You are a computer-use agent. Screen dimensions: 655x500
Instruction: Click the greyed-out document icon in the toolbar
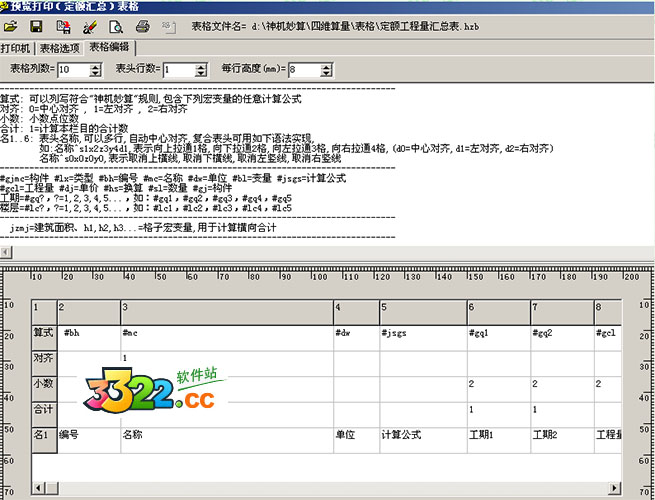click(x=169, y=28)
